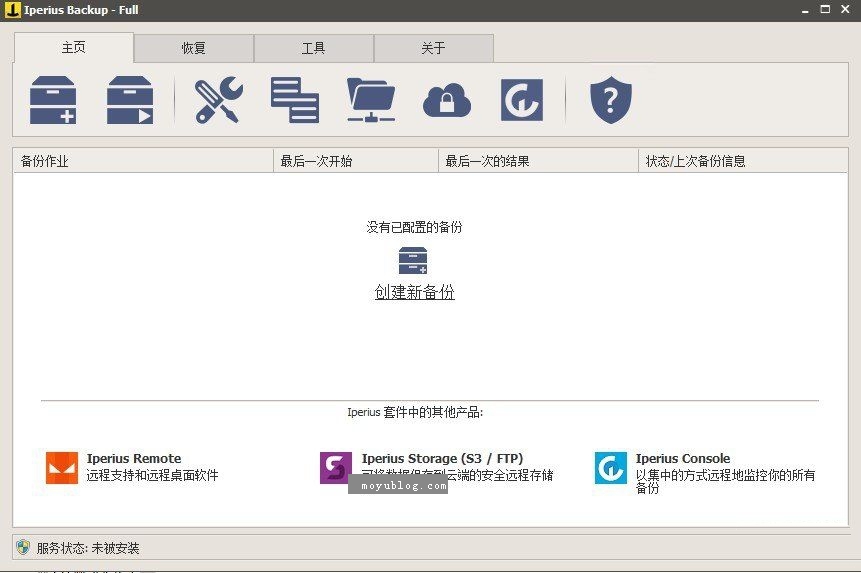861x573 pixels.
Task: Open the Iperius Remote product link
Action: tap(134, 458)
